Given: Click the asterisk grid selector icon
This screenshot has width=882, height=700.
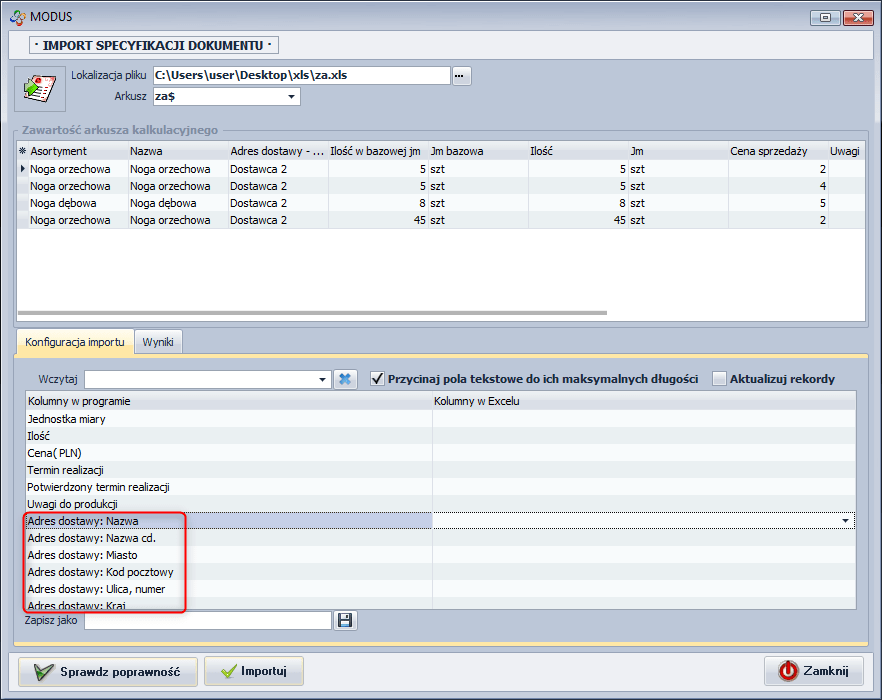Looking at the screenshot, I should coord(22,151).
